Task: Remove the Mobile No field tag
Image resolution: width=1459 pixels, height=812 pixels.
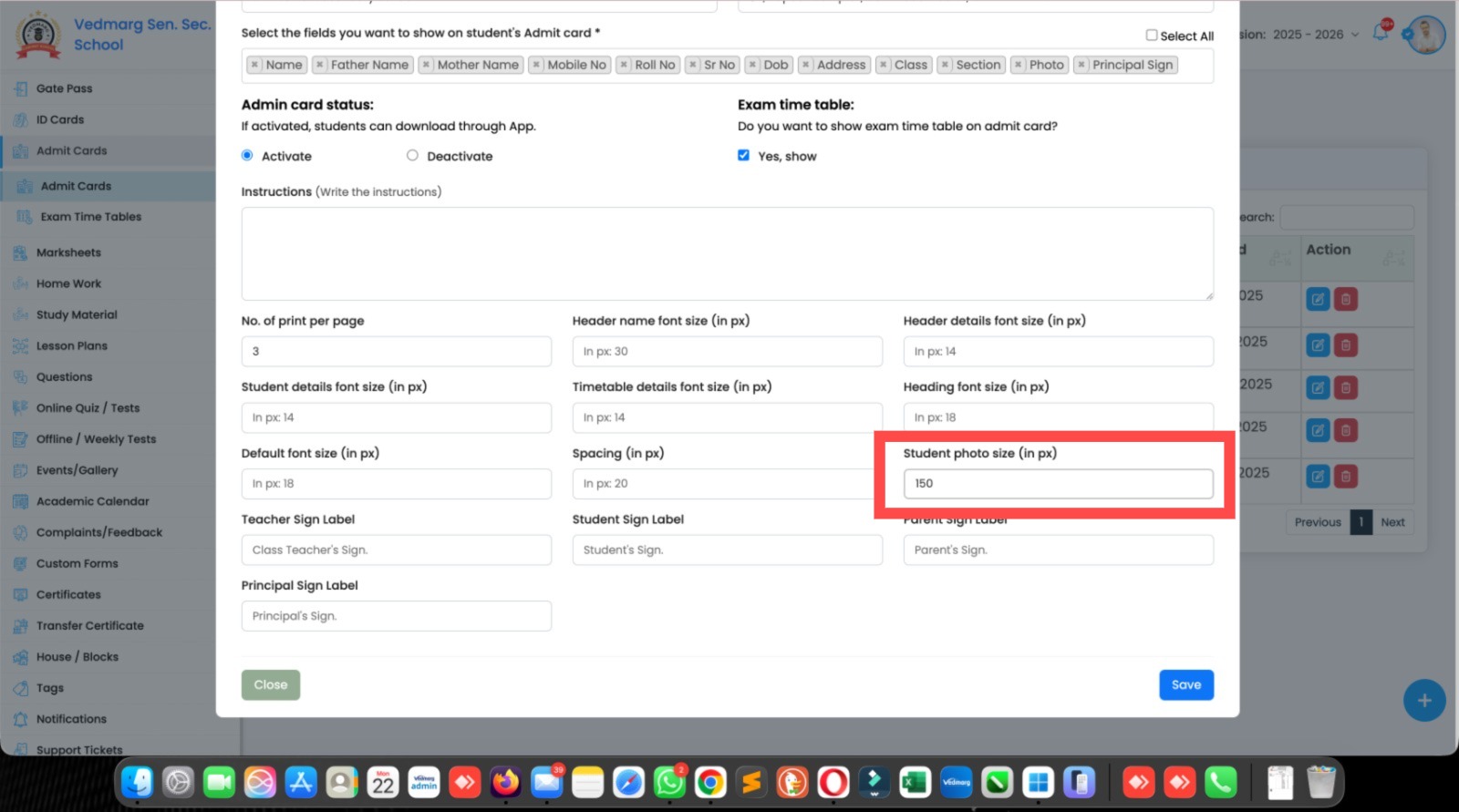Action: [536, 65]
